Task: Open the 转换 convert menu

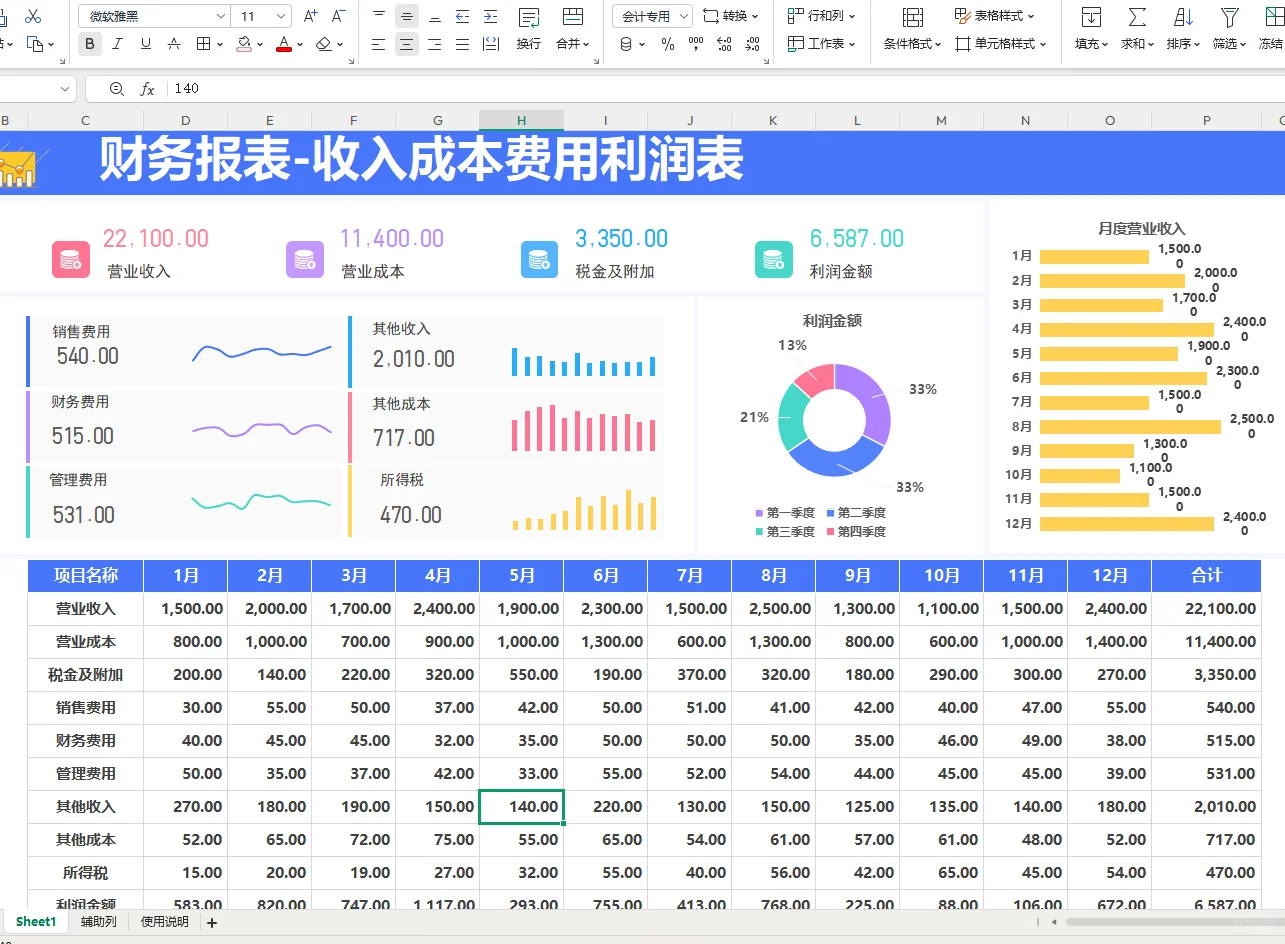Action: point(731,16)
